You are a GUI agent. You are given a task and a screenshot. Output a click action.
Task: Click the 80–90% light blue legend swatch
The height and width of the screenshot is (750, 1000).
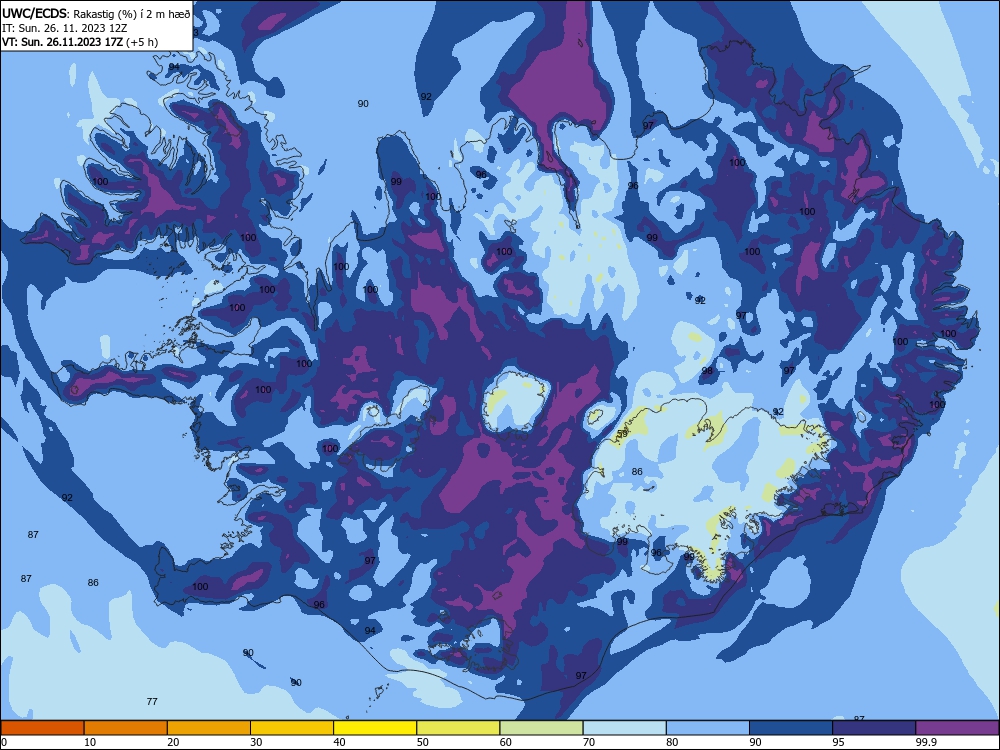708,728
